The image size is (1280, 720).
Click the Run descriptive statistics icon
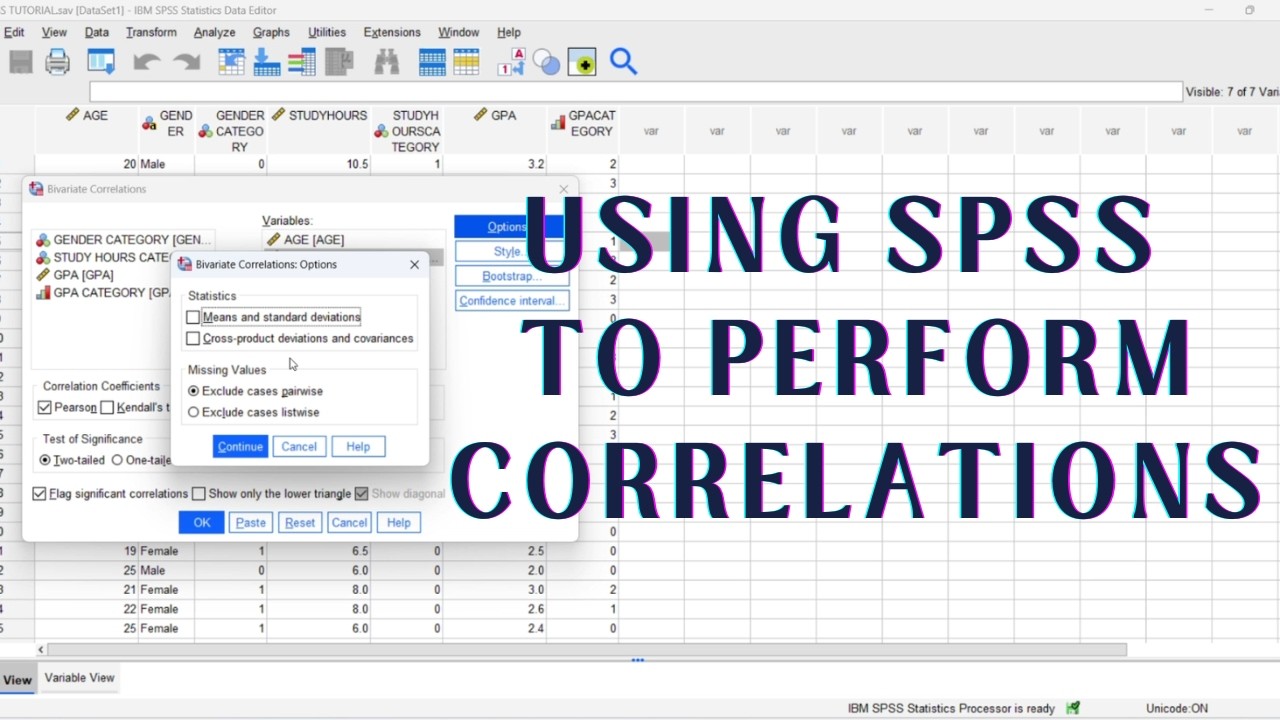tap(340, 62)
